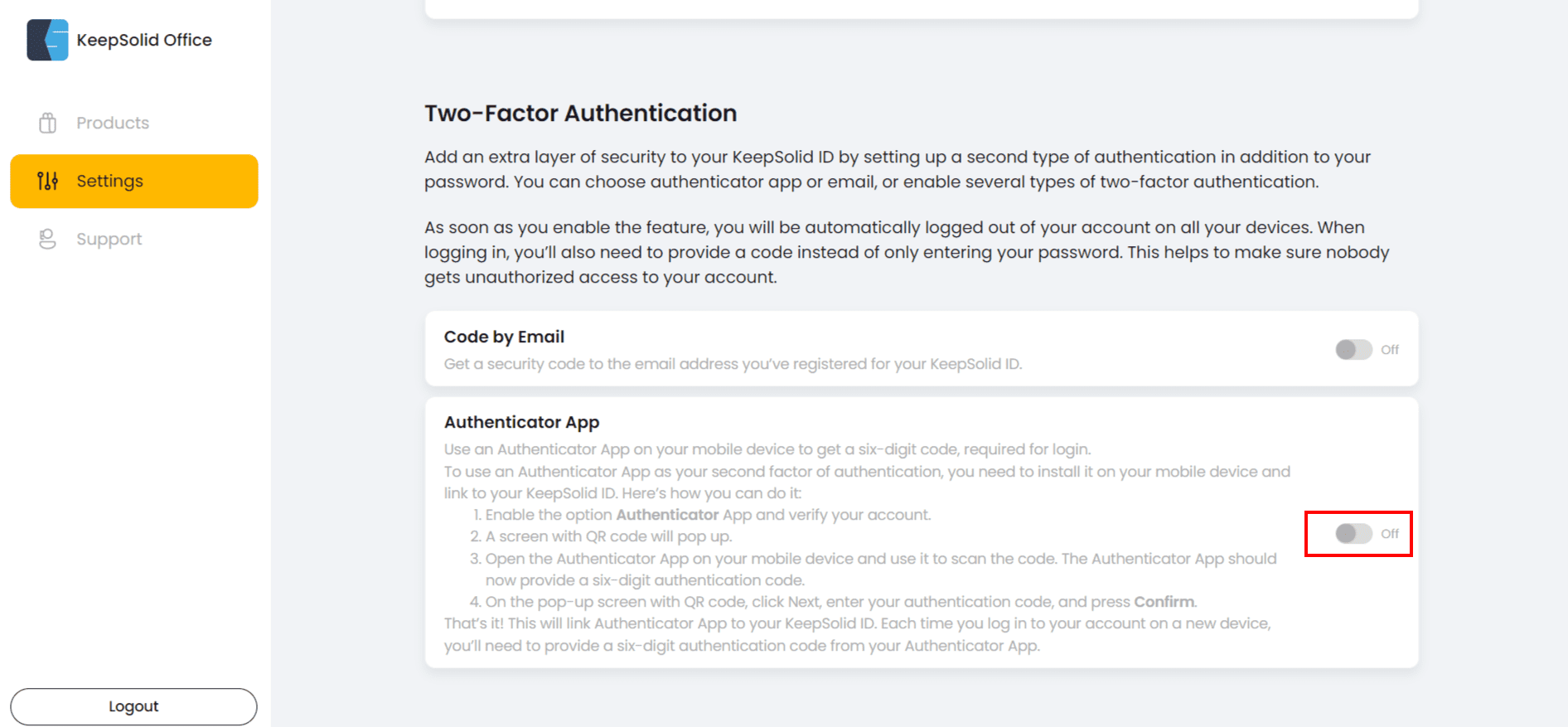Screen dimensions: 1568x727
Task: Click the Settings sliders icon
Action: coord(48,181)
